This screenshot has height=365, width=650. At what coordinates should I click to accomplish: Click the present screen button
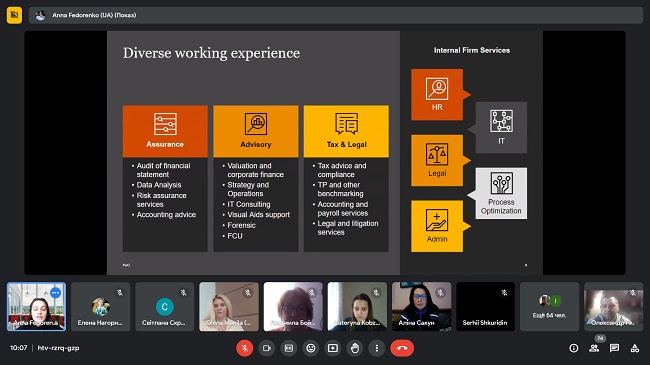click(332, 348)
